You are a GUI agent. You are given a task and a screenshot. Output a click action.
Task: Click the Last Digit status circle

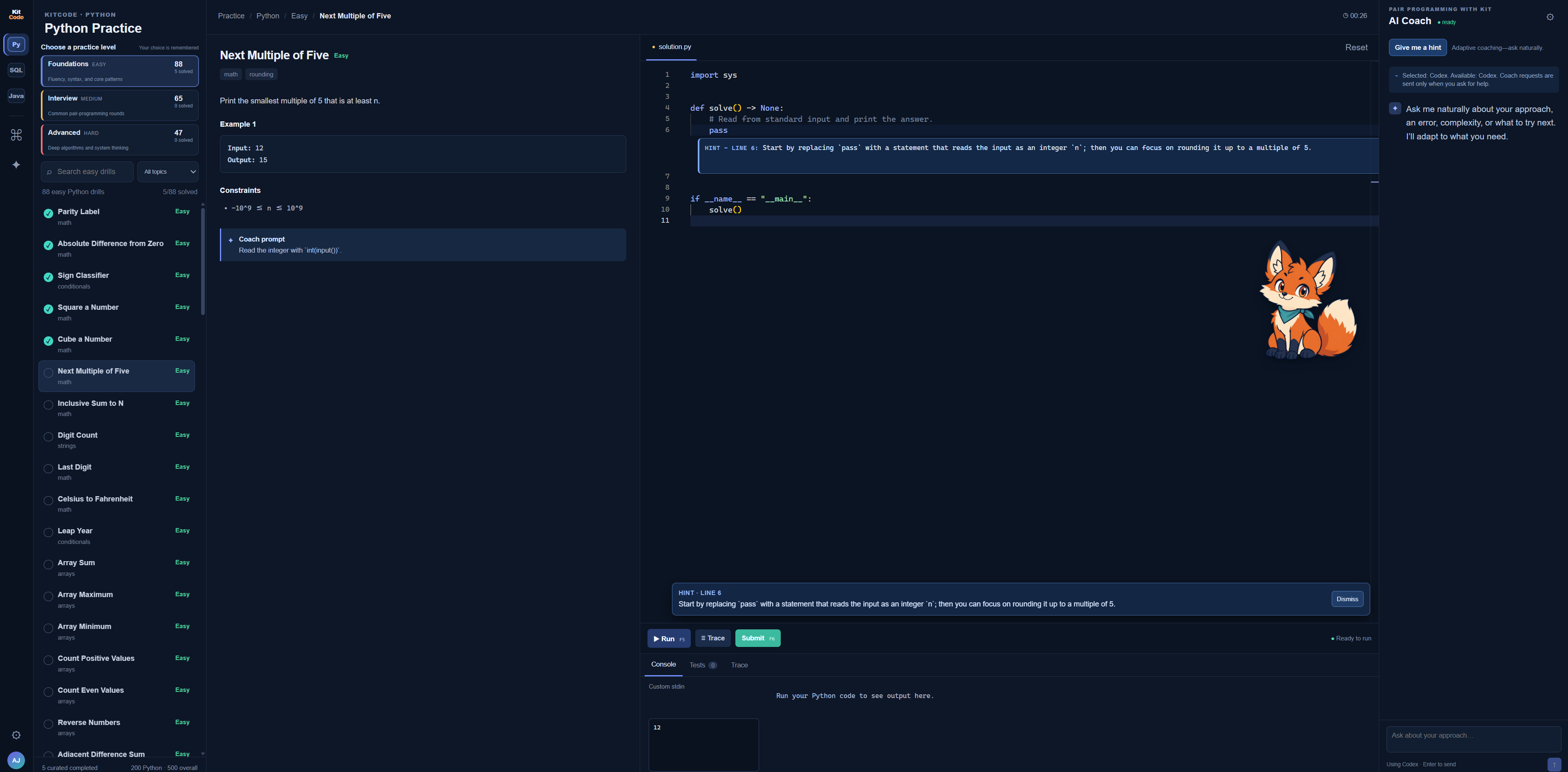tap(48, 468)
